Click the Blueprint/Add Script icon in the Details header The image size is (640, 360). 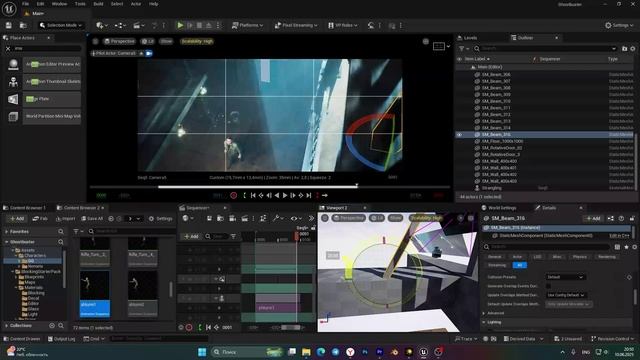[611, 218]
